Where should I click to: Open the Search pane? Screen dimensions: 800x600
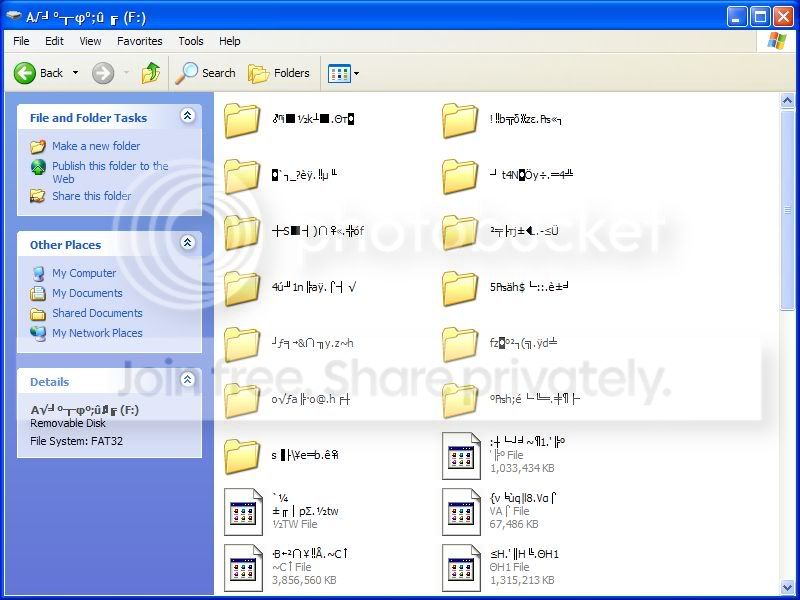pyautogui.click(x=205, y=73)
